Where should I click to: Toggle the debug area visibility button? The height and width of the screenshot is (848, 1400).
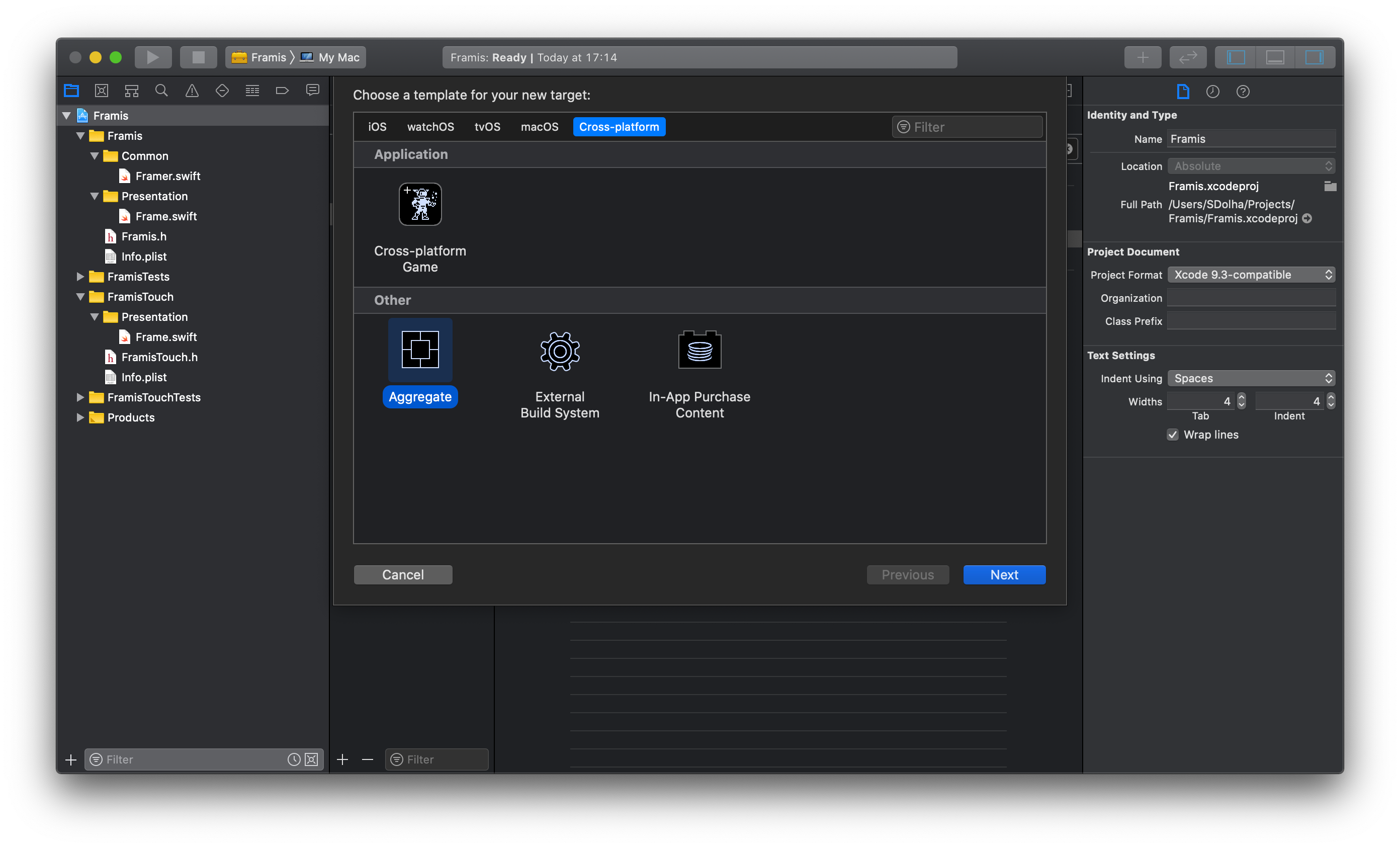pyautogui.click(x=1275, y=57)
